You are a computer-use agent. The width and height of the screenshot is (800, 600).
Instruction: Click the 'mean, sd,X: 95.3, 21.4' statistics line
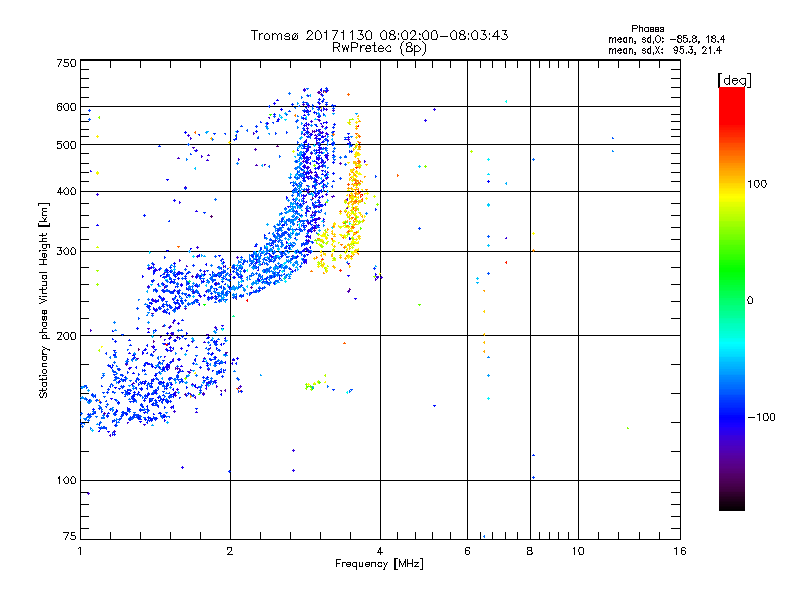(x=665, y=50)
